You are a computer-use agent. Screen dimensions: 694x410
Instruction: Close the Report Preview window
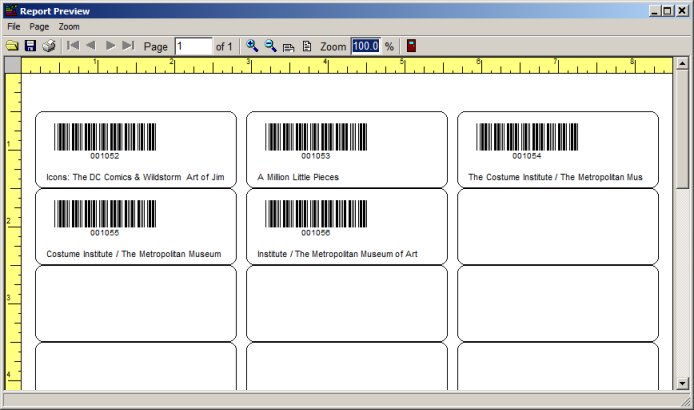click(x=682, y=11)
